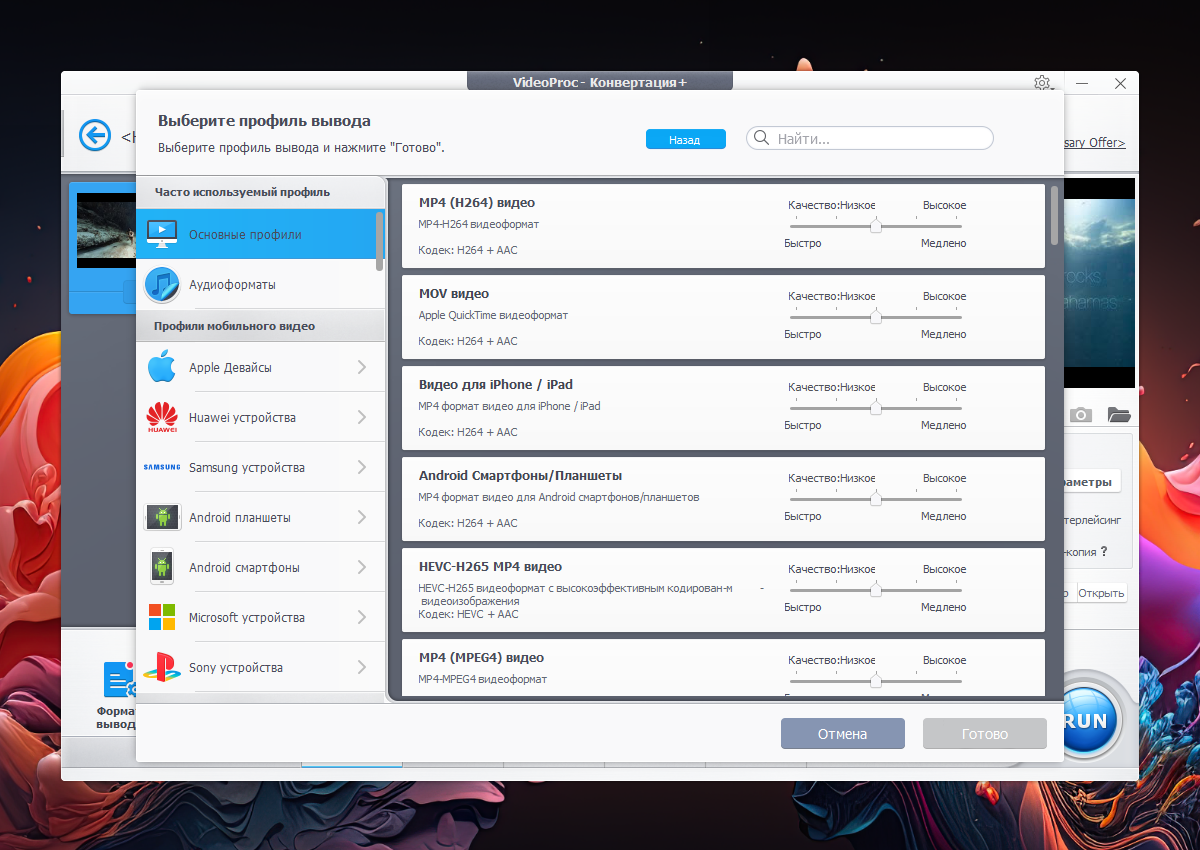This screenshot has width=1200, height=850.
Task: Open Microsoft устройства profiles
Action: pyautogui.click(x=260, y=617)
